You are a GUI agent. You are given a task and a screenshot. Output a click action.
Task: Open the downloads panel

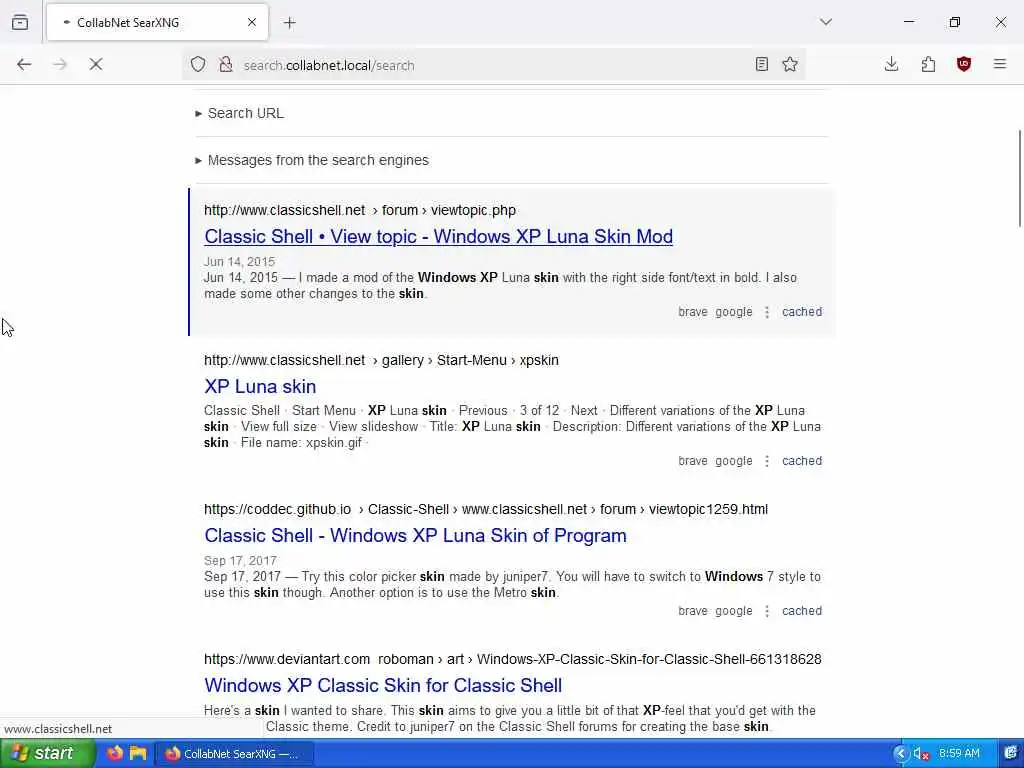pos(891,64)
